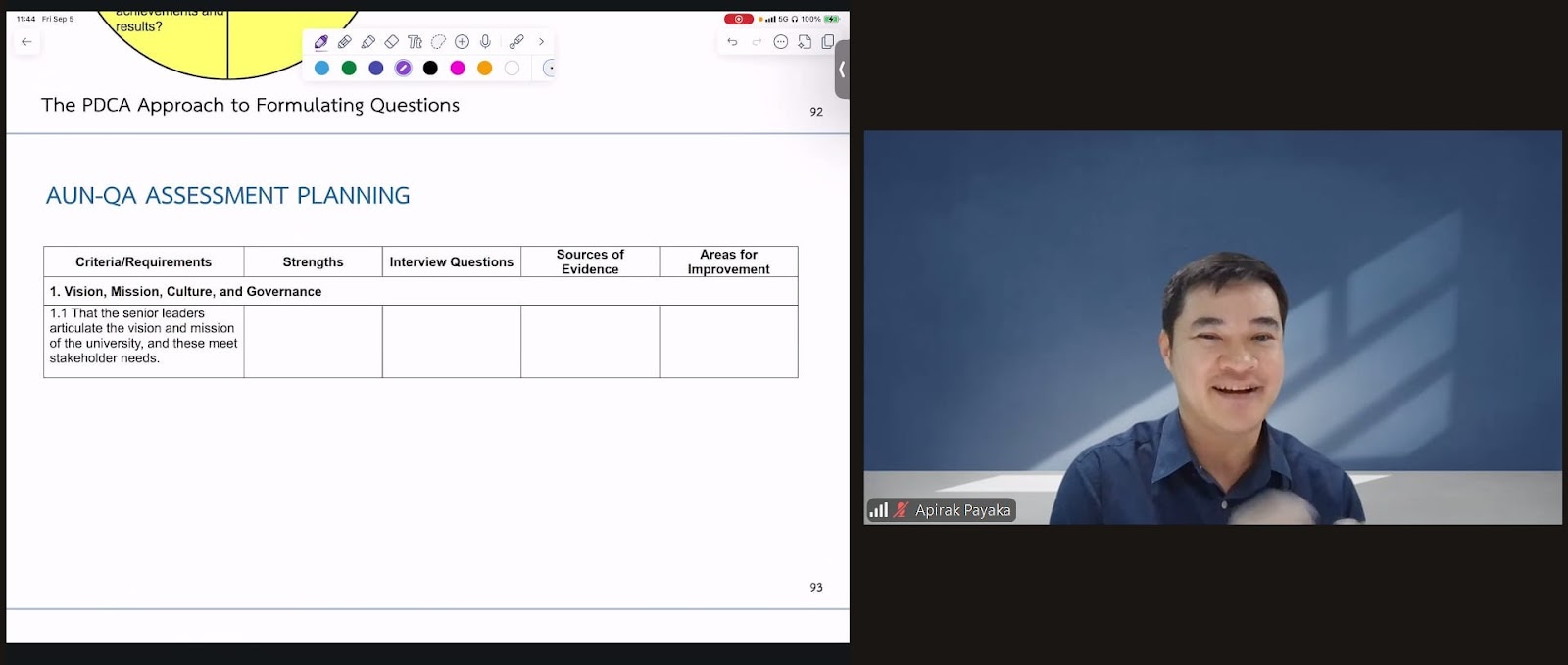Image resolution: width=1568 pixels, height=665 pixels.
Task: Click the Sources of Evidence header
Action: click(590, 261)
